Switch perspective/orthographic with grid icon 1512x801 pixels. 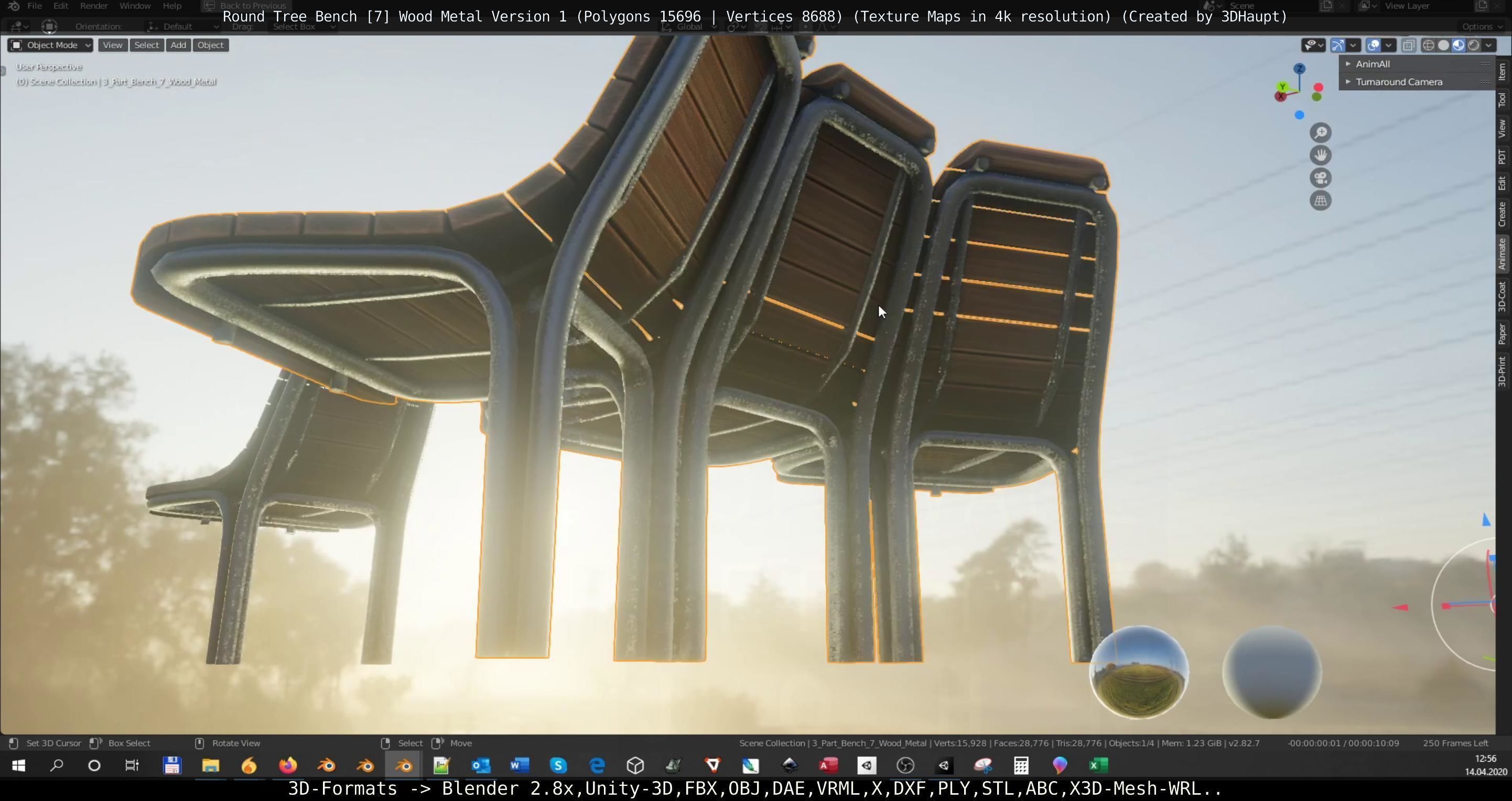(1320, 201)
